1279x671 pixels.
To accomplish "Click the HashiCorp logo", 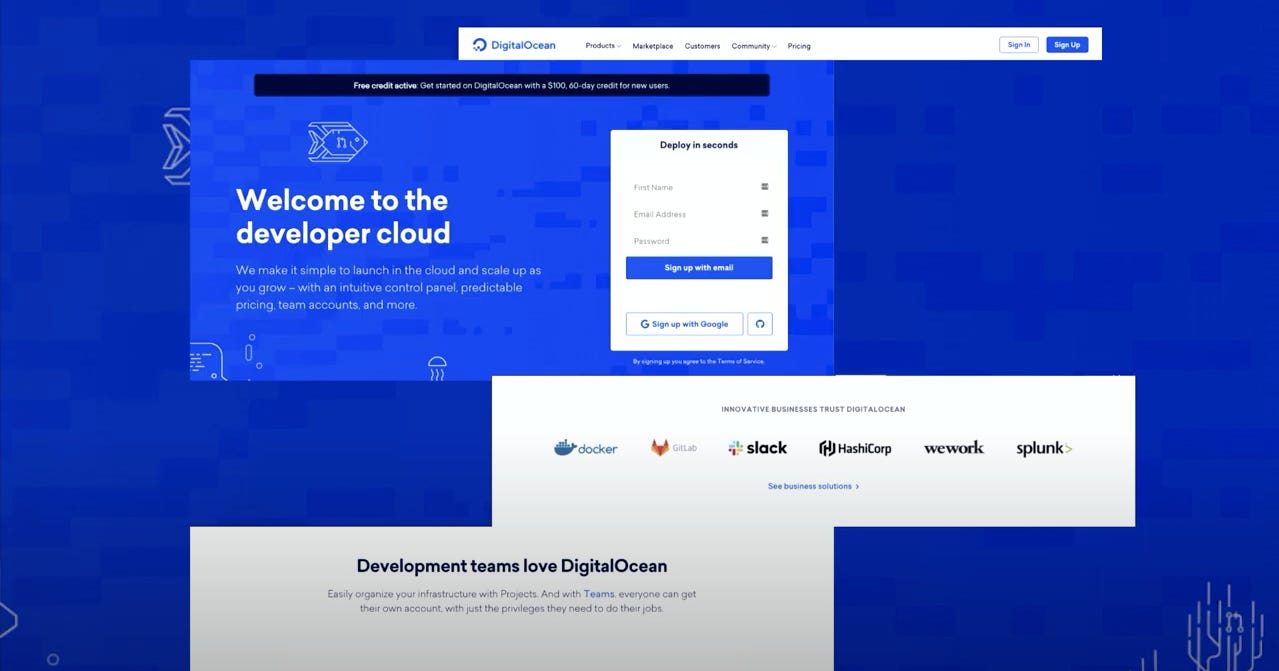I will [x=855, y=448].
